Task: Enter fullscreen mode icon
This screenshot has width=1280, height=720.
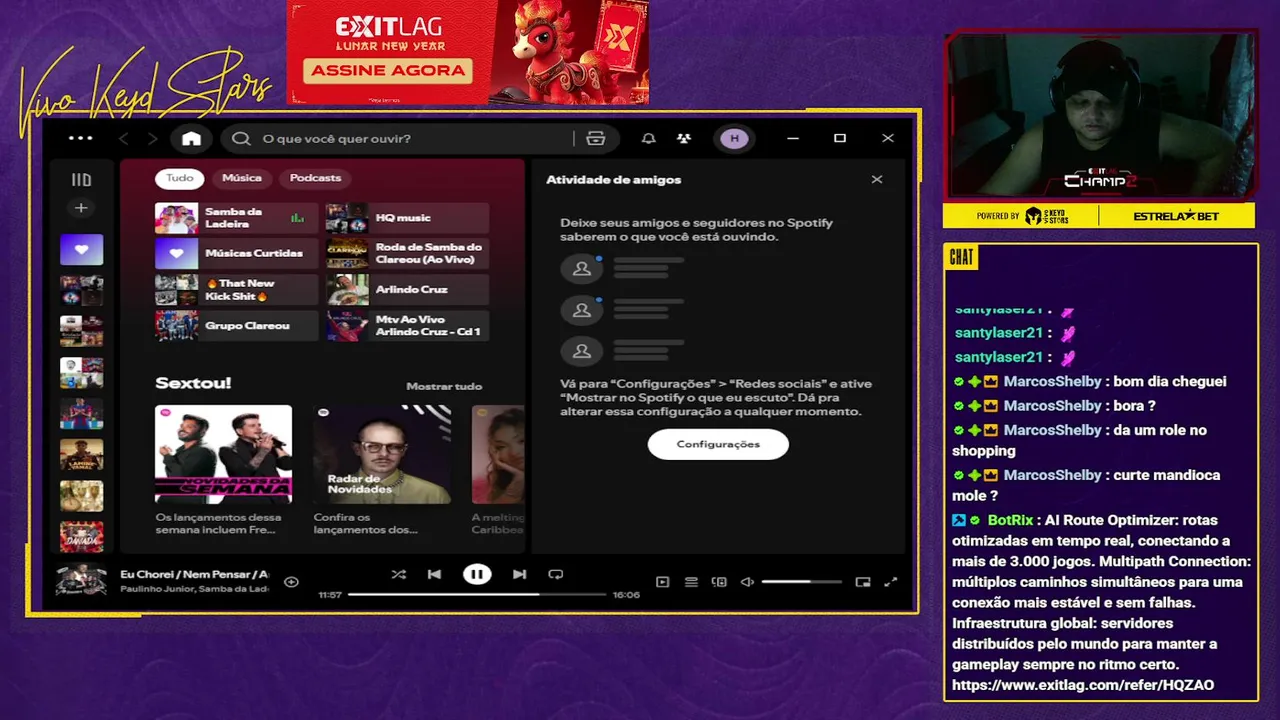Action: coord(891,581)
